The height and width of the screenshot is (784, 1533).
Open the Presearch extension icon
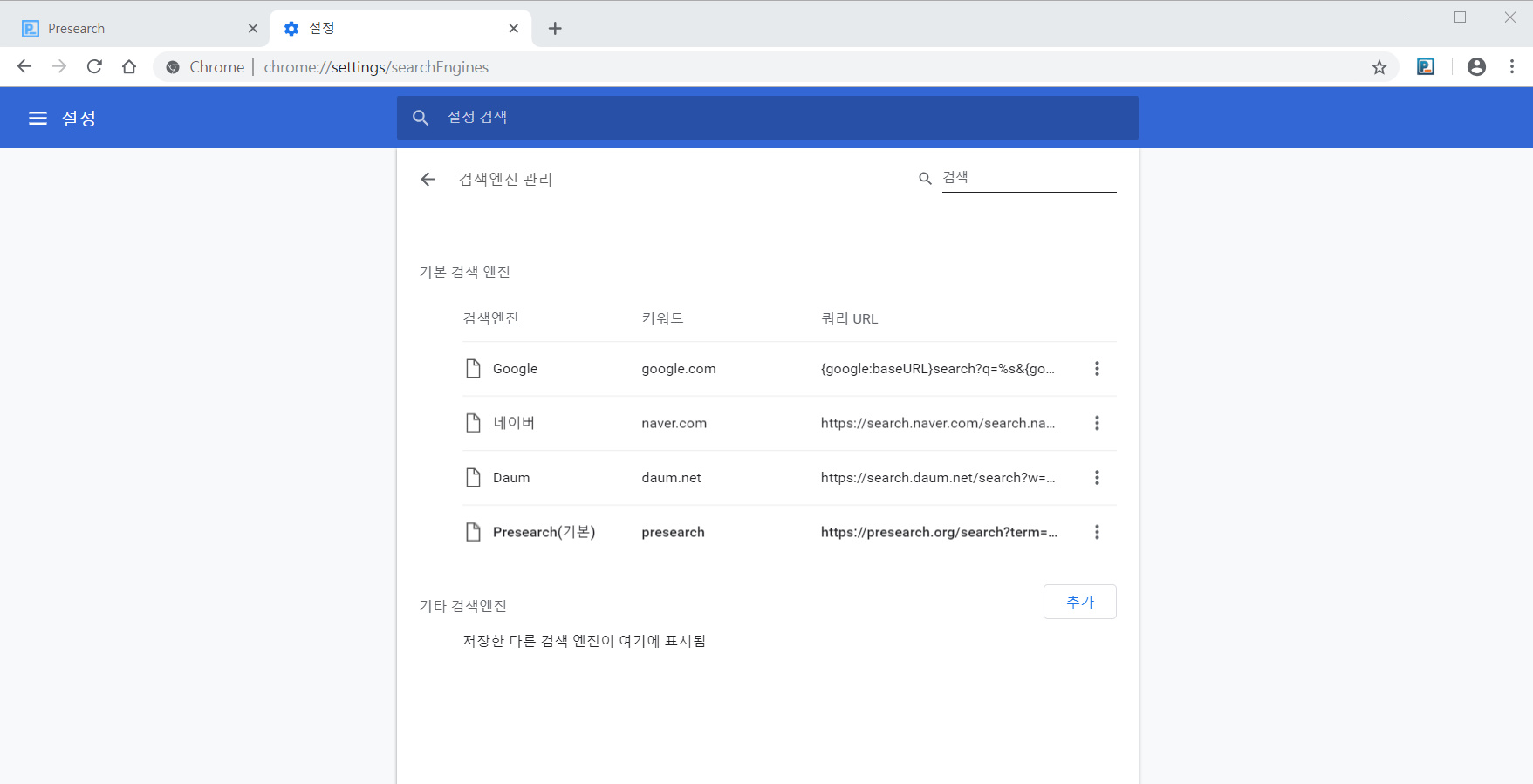[x=1426, y=66]
